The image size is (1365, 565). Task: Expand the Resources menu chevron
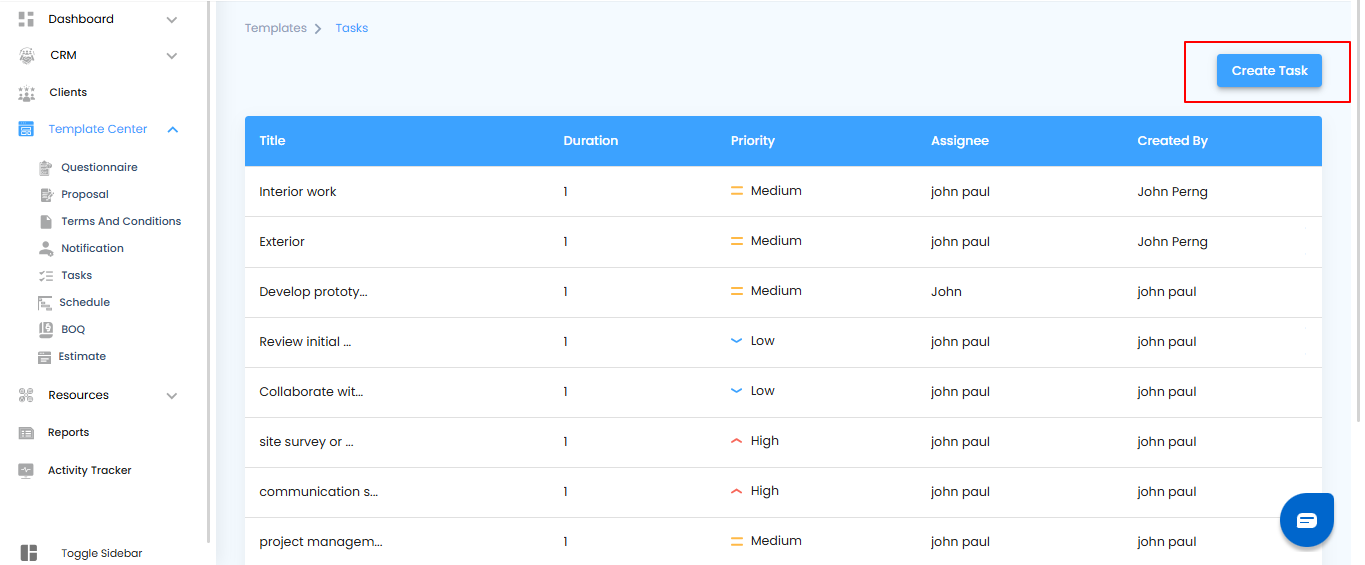[x=172, y=396]
